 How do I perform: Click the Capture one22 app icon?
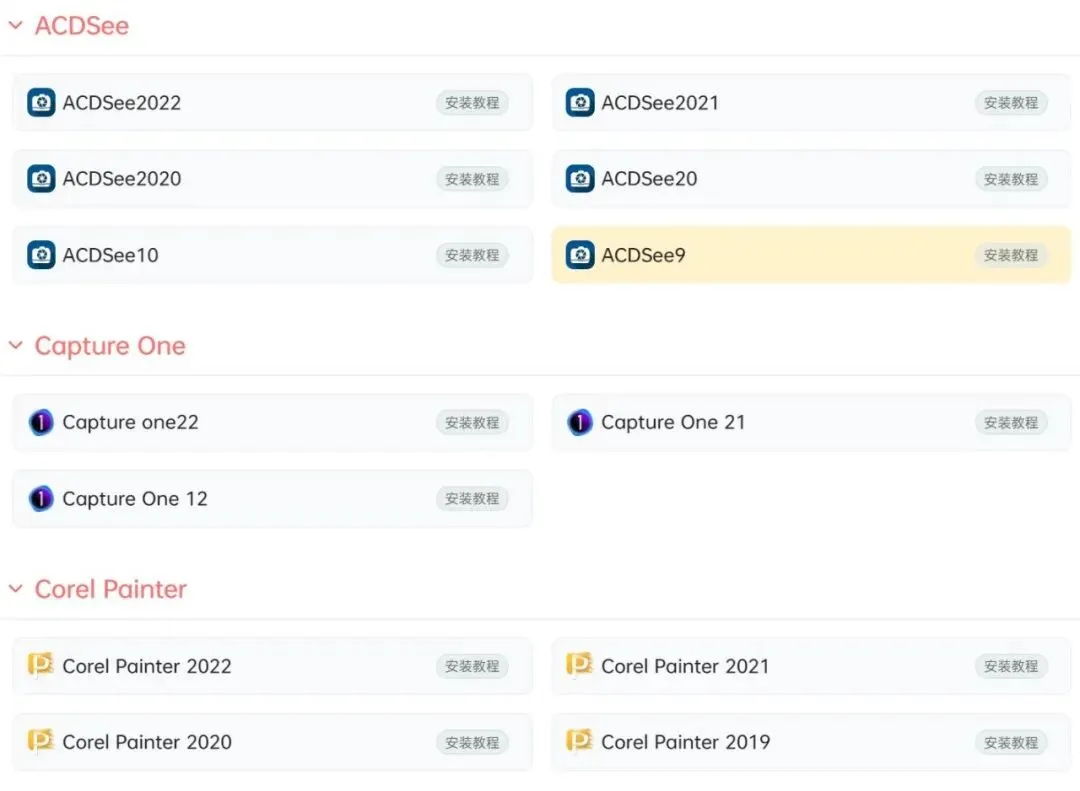[41, 422]
